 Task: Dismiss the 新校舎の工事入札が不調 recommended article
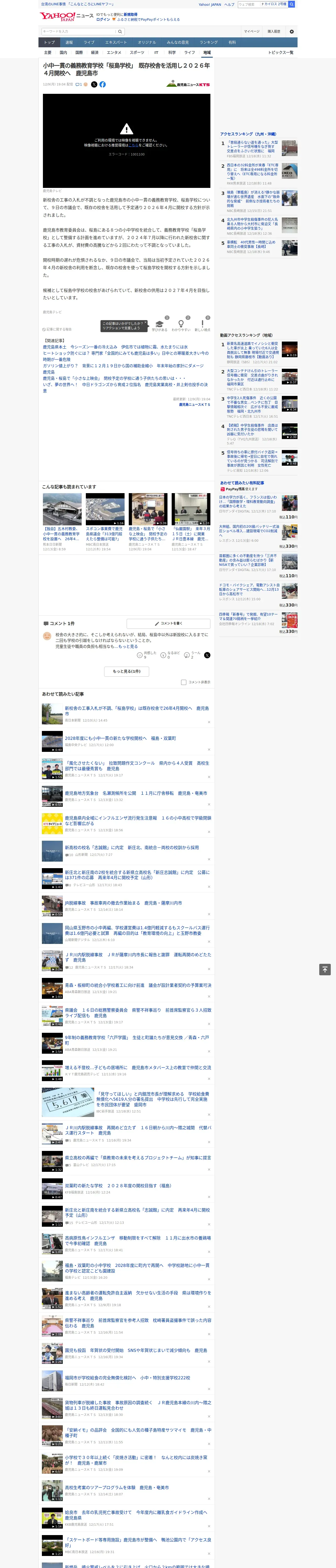209,722
